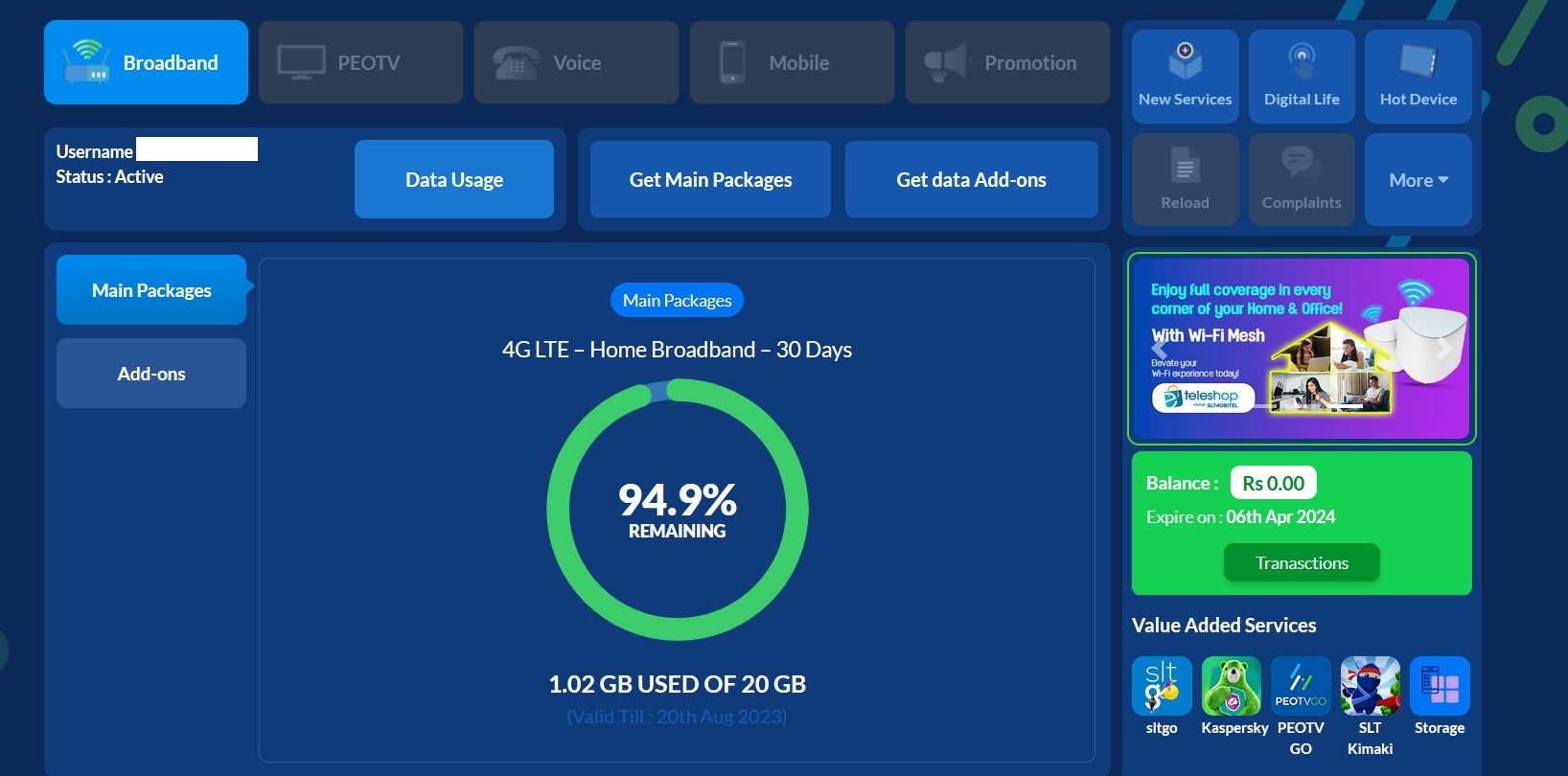Open the Kaspersky service icon
The image size is (1568, 776).
1232,686
